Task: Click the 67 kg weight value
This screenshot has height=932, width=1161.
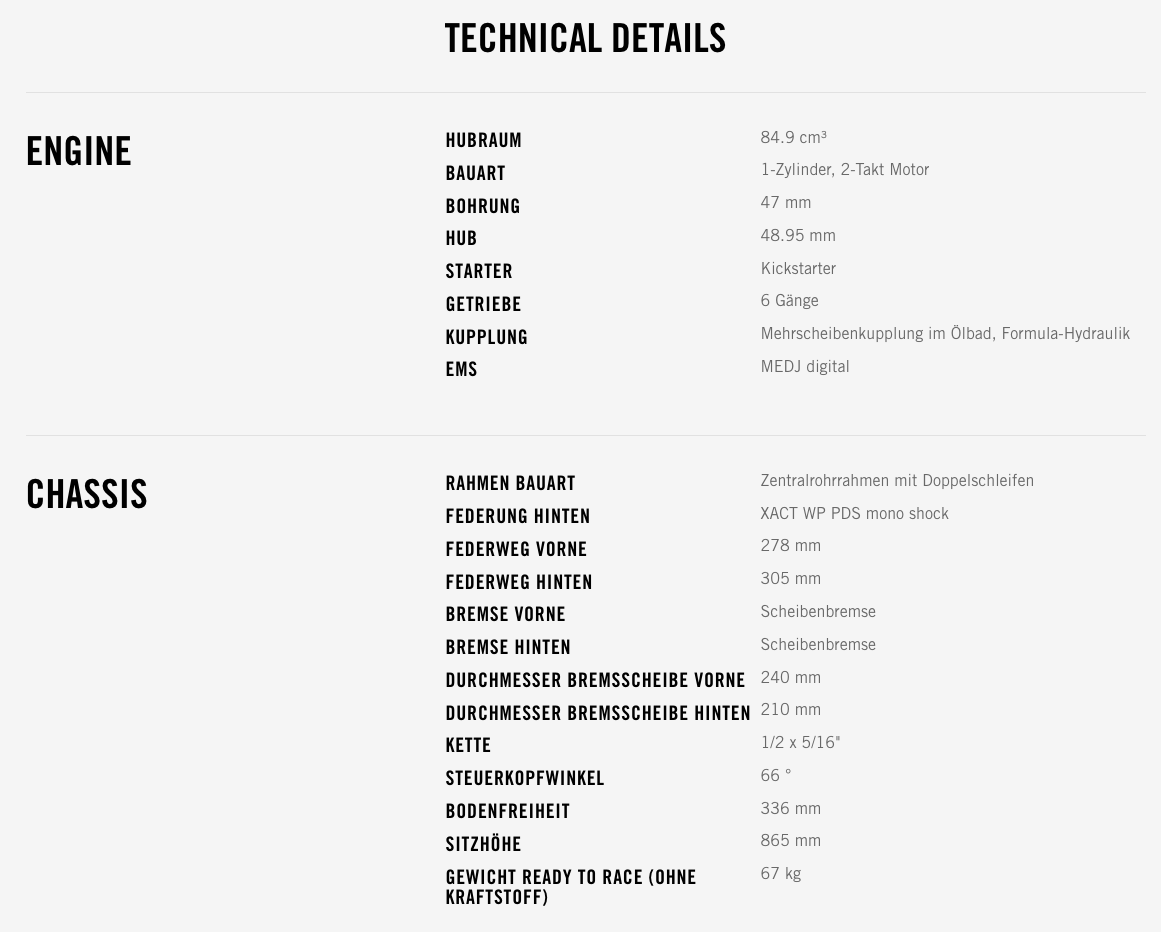Action: (780, 874)
